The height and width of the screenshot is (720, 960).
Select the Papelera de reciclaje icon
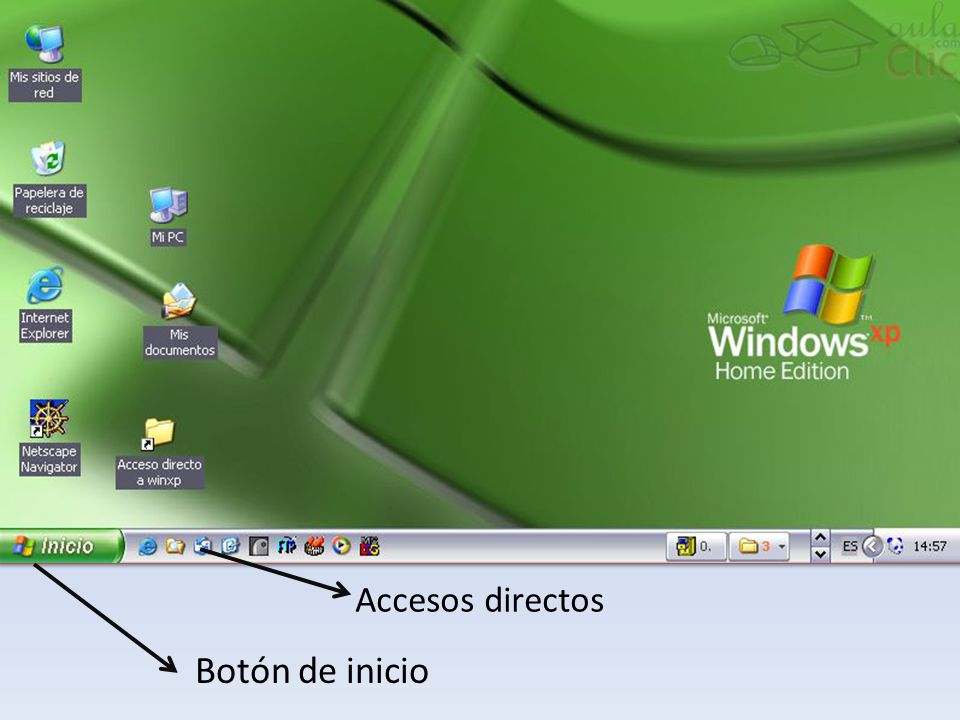click(x=49, y=179)
